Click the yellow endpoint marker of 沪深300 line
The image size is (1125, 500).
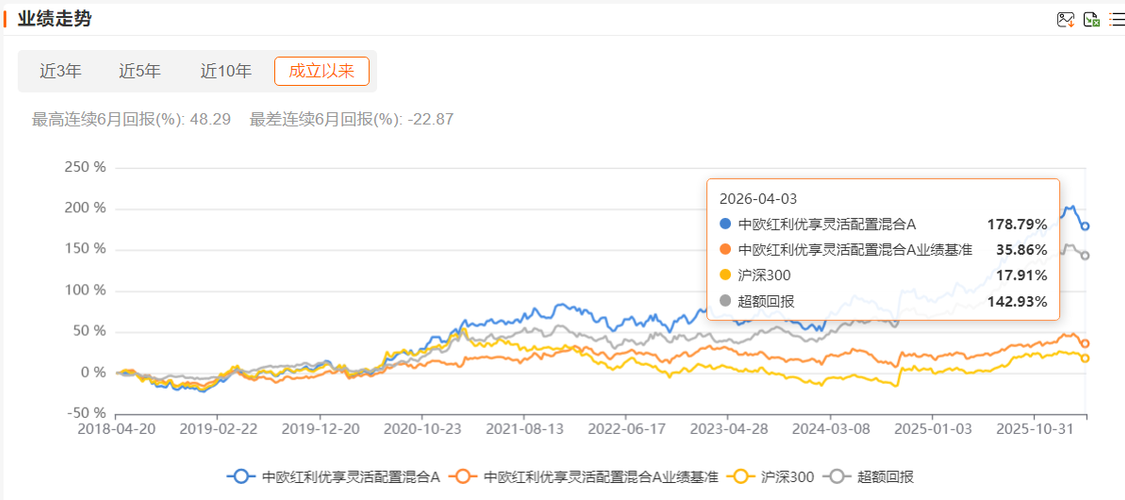click(x=1086, y=358)
